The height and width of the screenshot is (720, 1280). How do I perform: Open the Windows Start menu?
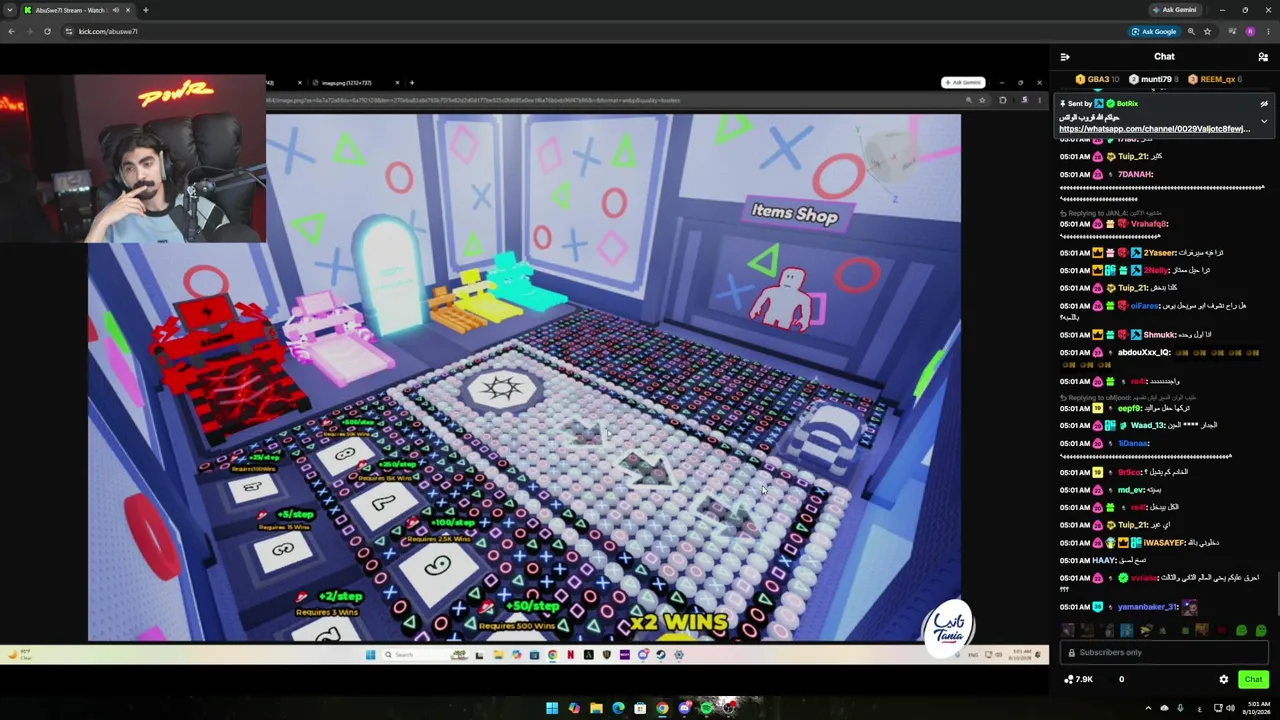pos(552,708)
